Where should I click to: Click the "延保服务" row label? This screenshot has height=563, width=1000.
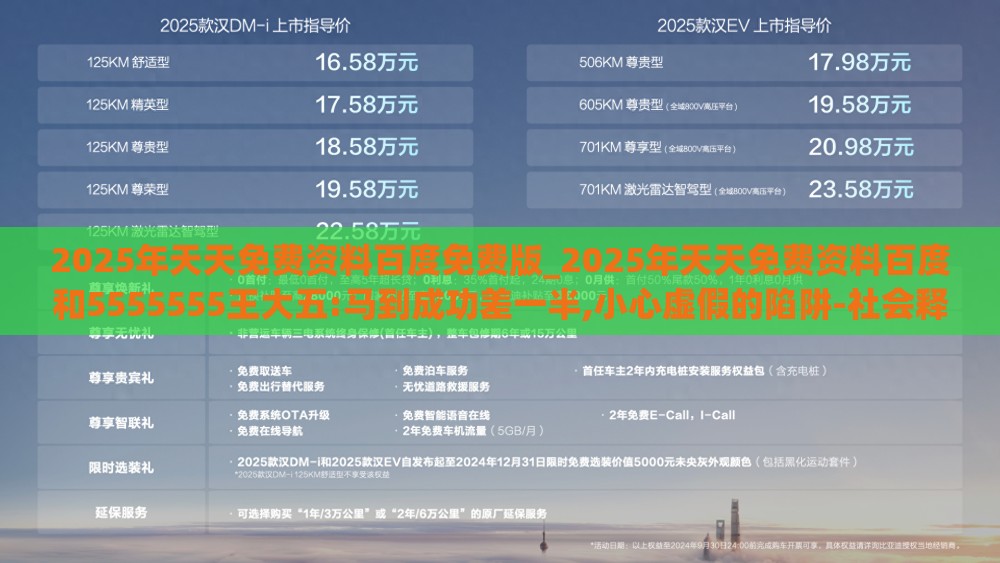click(x=121, y=513)
